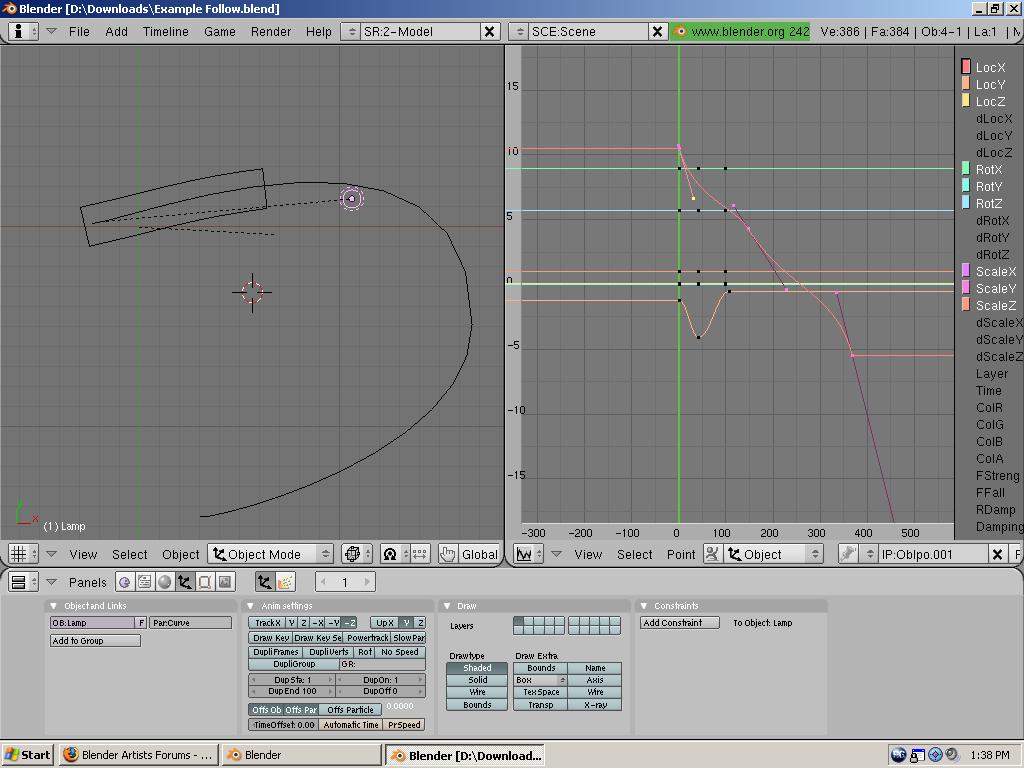The image size is (1024, 768).
Task: Open the IPO Curve Editor window type selector
Action: pos(528,554)
